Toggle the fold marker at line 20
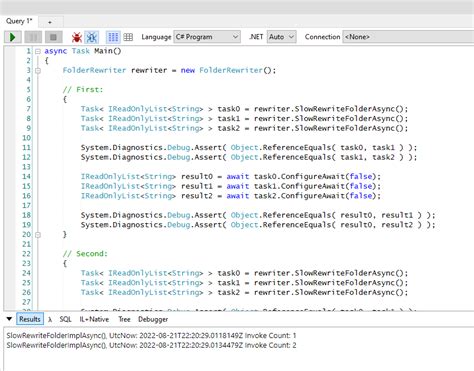 pos(38,235)
